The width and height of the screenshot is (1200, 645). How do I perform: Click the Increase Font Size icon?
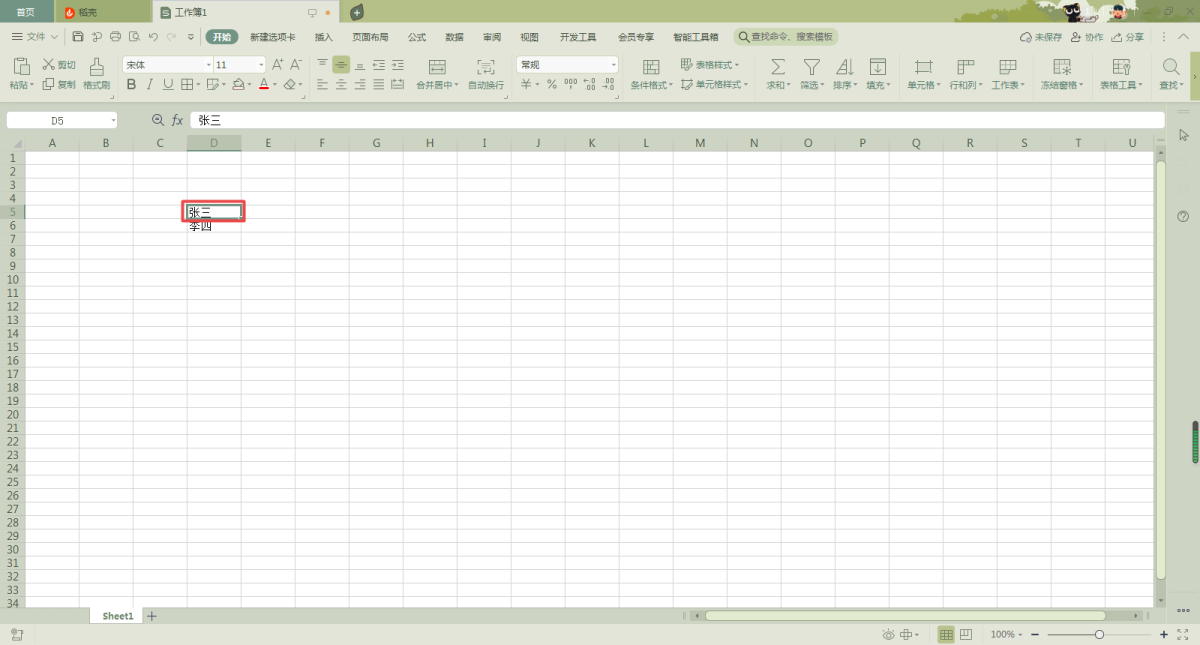(x=278, y=65)
